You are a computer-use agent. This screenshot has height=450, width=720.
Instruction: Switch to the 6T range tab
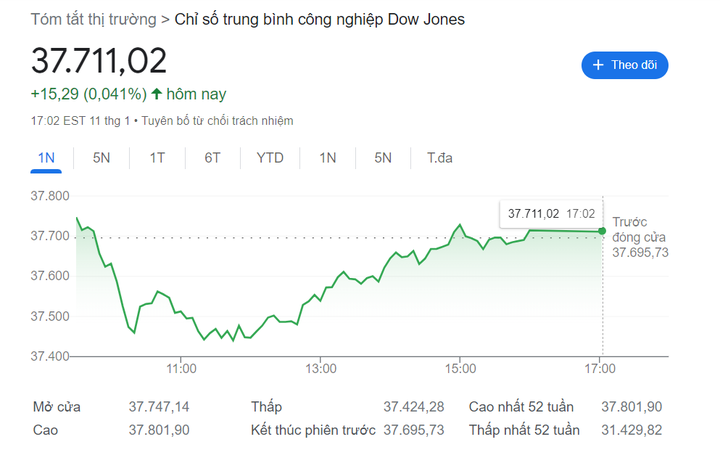[x=212, y=158]
